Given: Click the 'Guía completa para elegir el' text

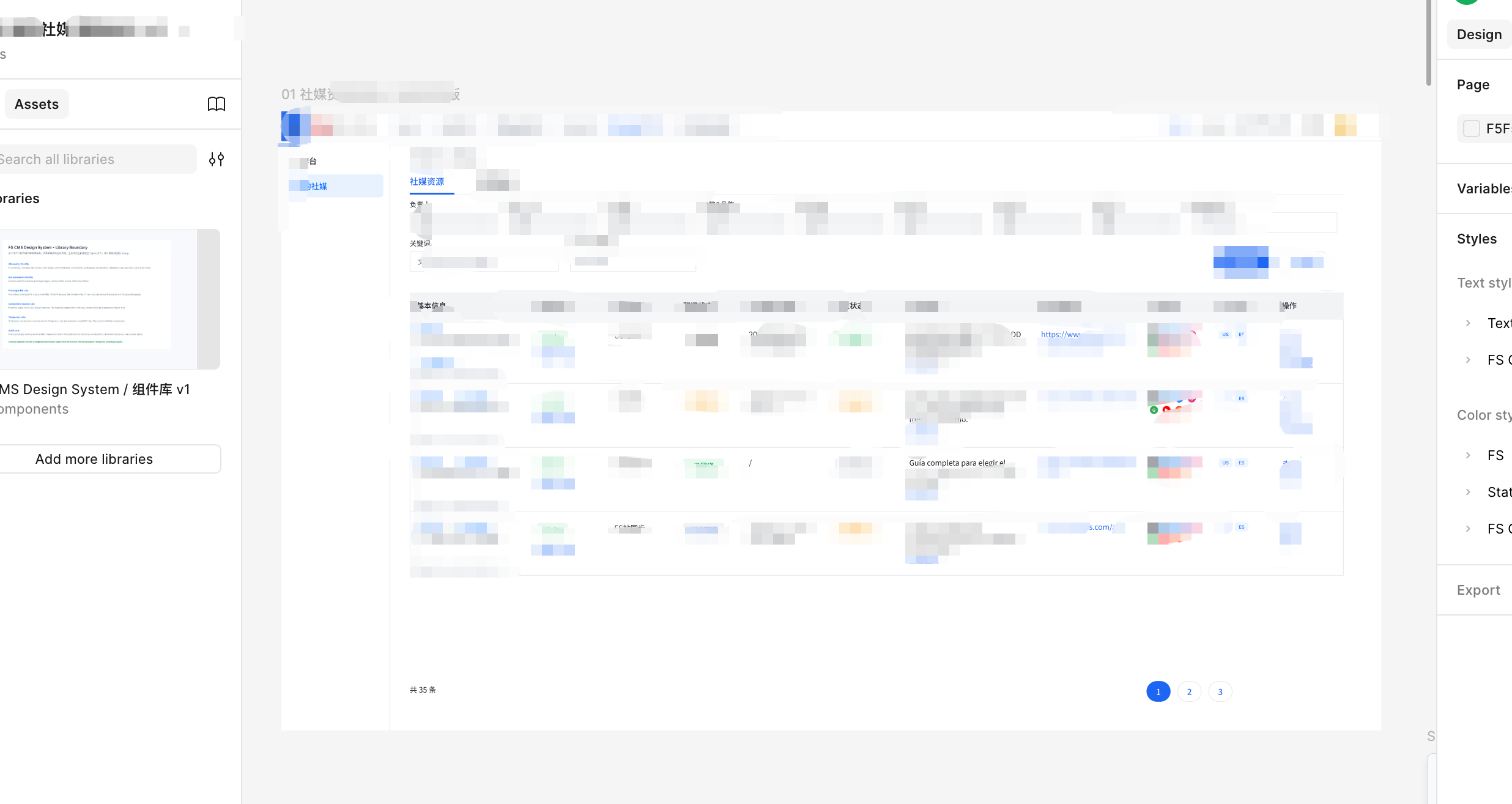Looking at the screenshot, I should point(957,463).
